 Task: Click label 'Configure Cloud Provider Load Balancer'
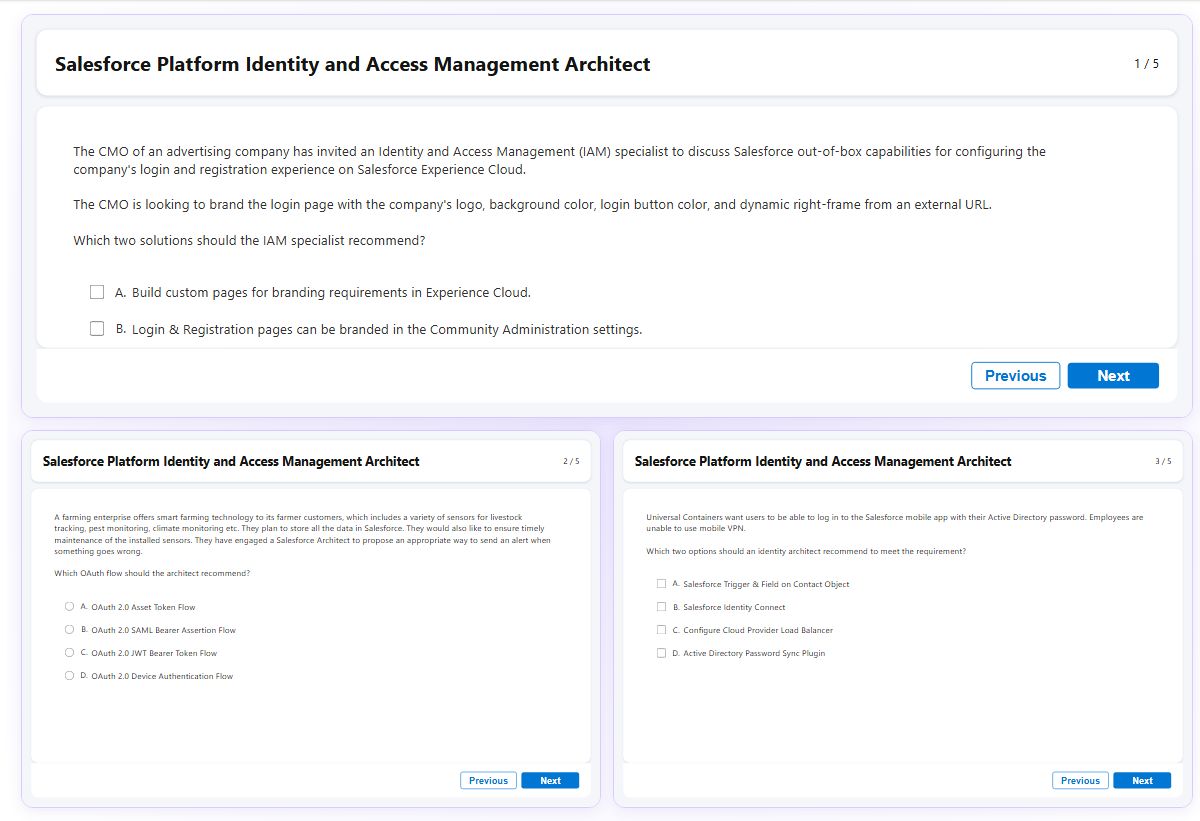coord(758,630)
